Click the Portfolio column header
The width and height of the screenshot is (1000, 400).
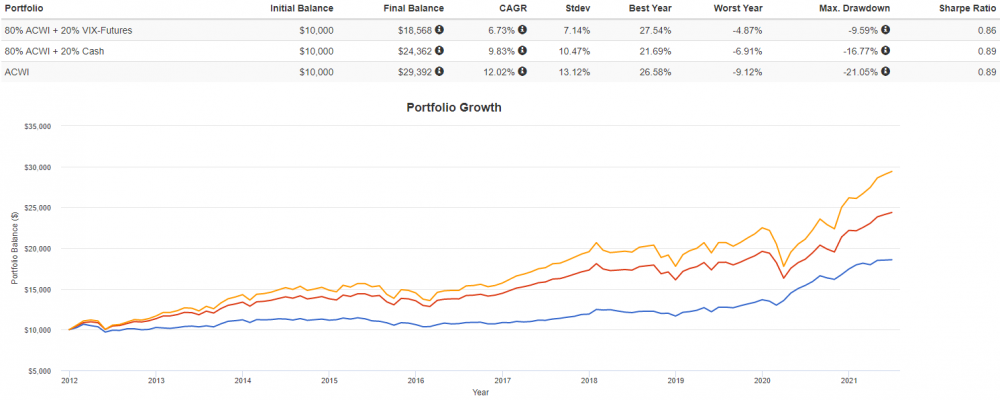(27, 10)
